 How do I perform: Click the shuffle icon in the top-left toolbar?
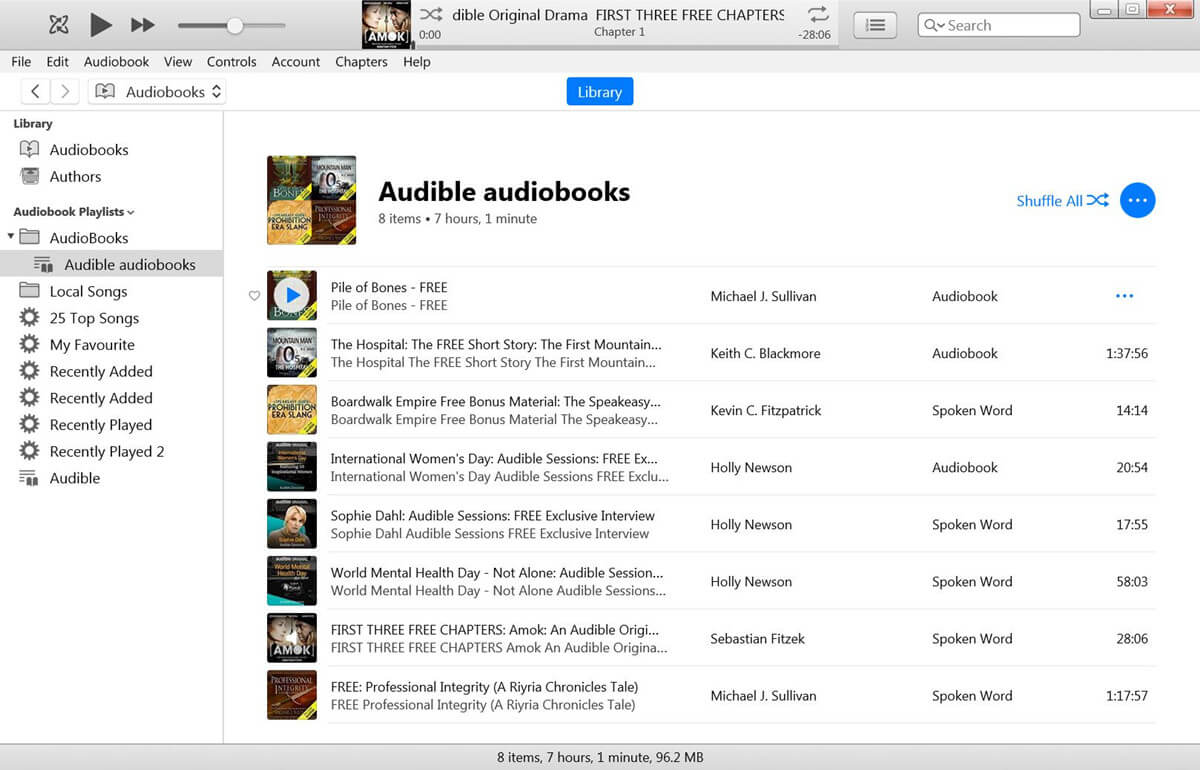tap(58, 25)
